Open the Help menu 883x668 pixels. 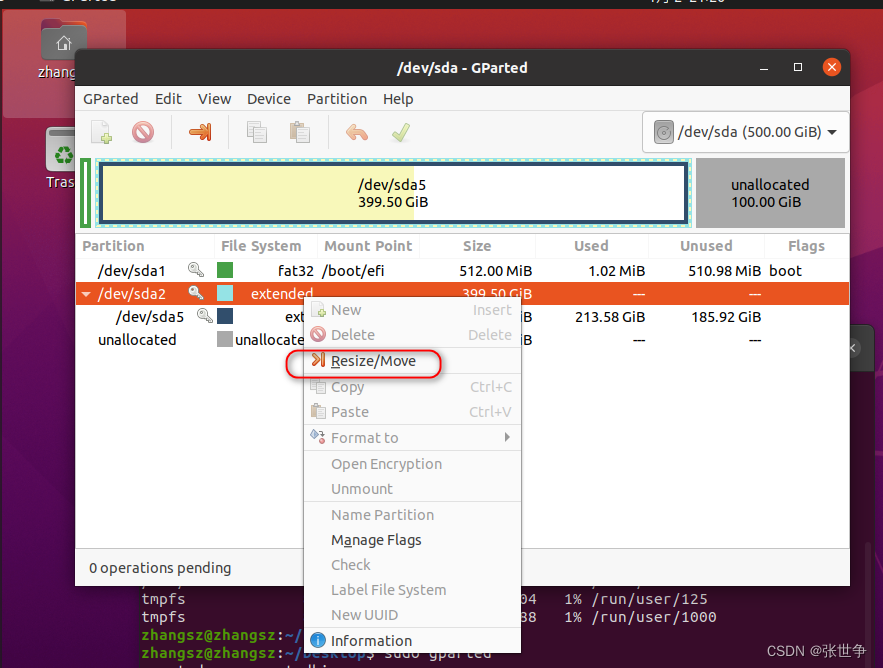(x=398, y=99)
